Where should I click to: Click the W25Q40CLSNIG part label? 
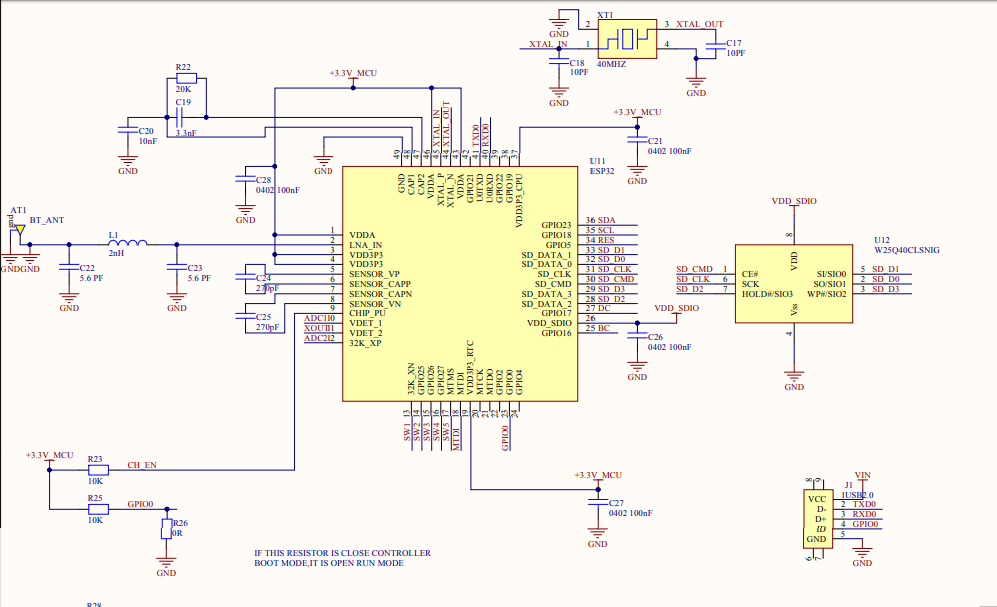tap(907, 250)
